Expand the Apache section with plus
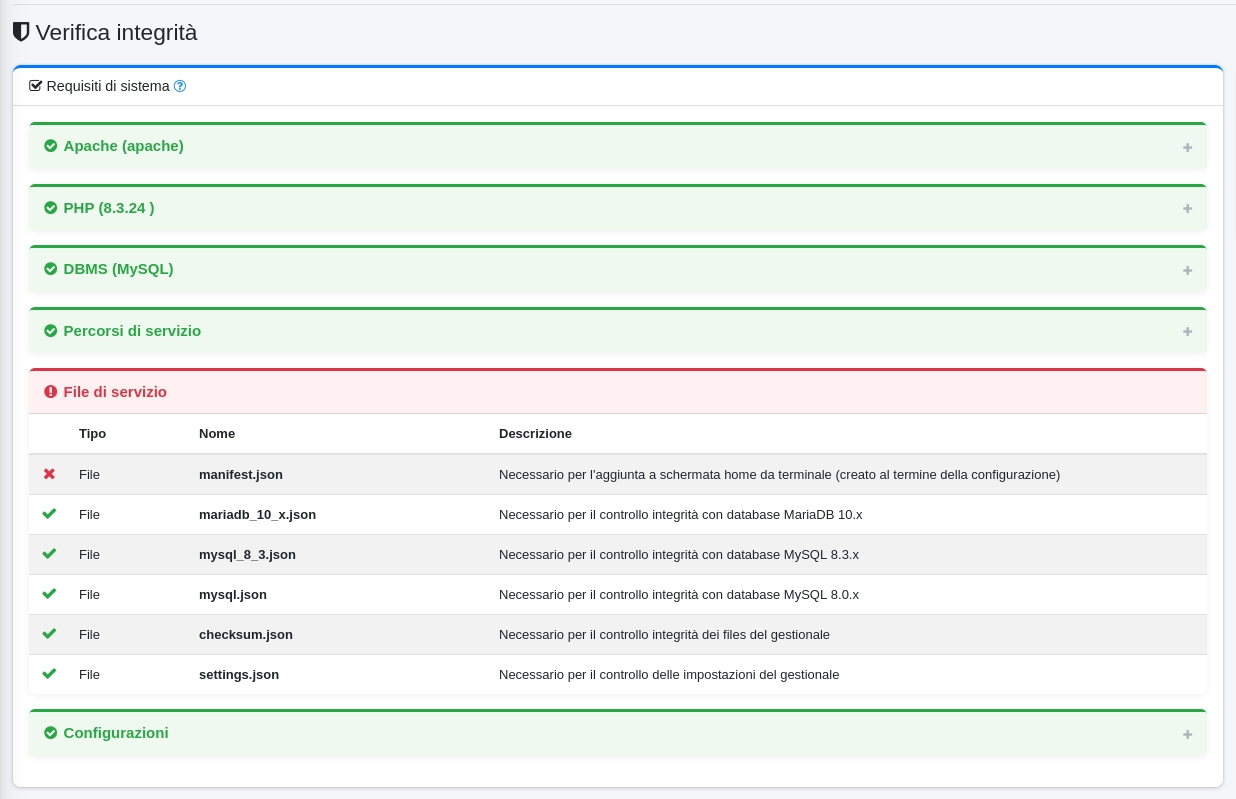The image size is (1236, 799). pos(1187,147)
